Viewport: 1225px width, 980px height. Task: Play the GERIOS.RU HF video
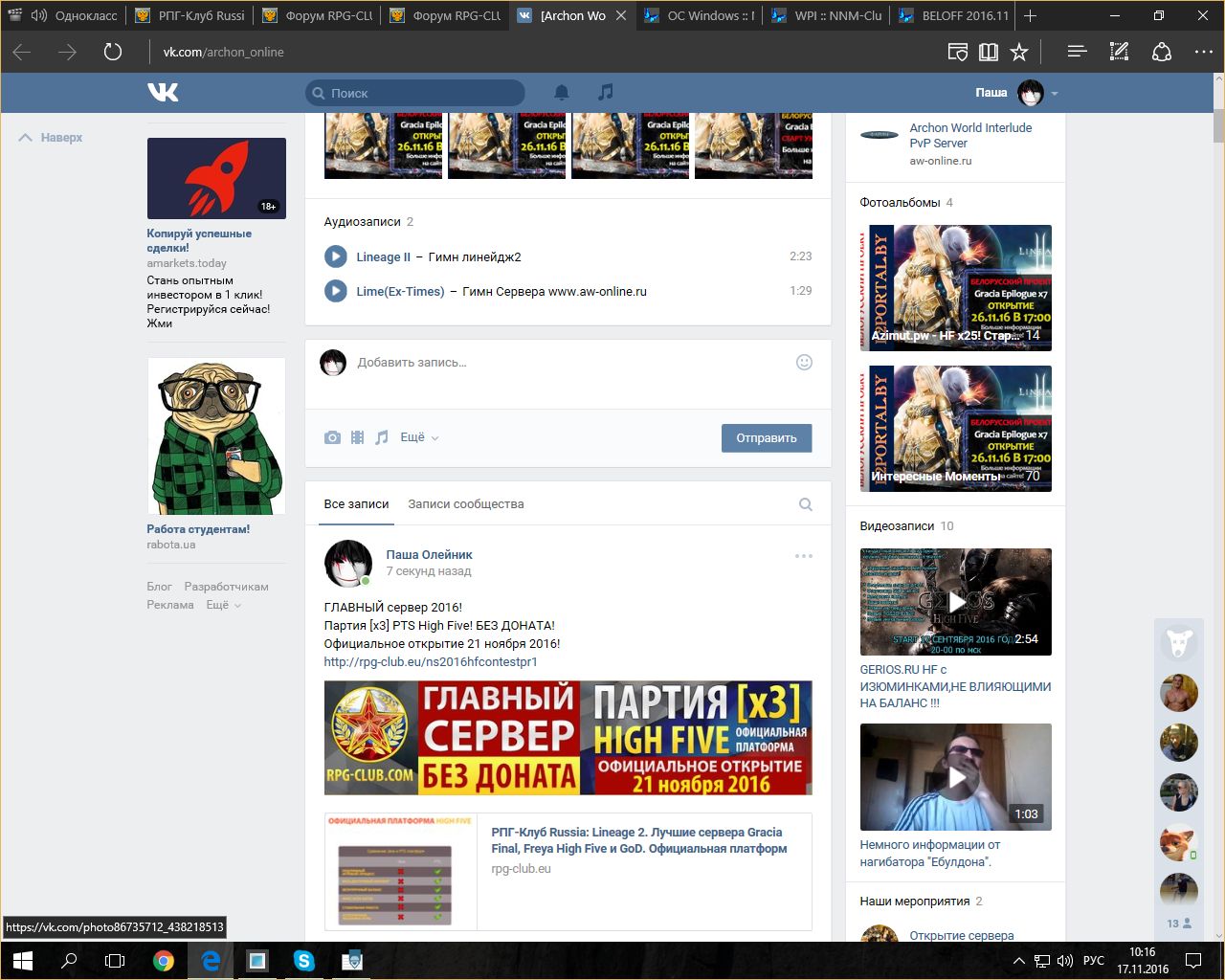click(x=955, y=602)
